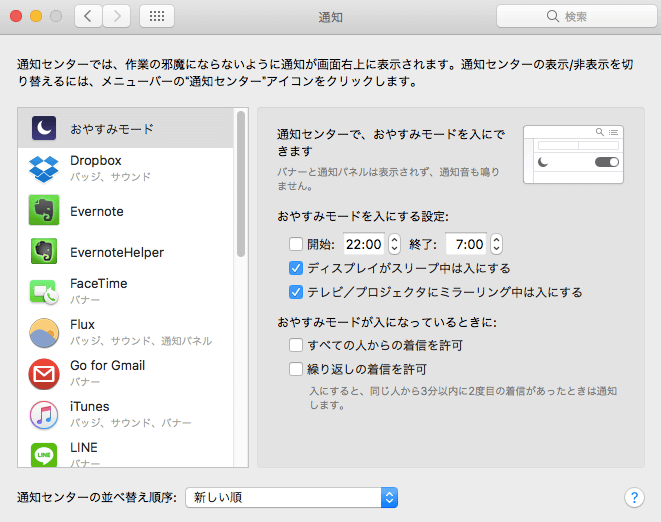The height and width of the screenshot is (522, 661).
Task: Go back with the left arrow button
Action: [88, 16]
